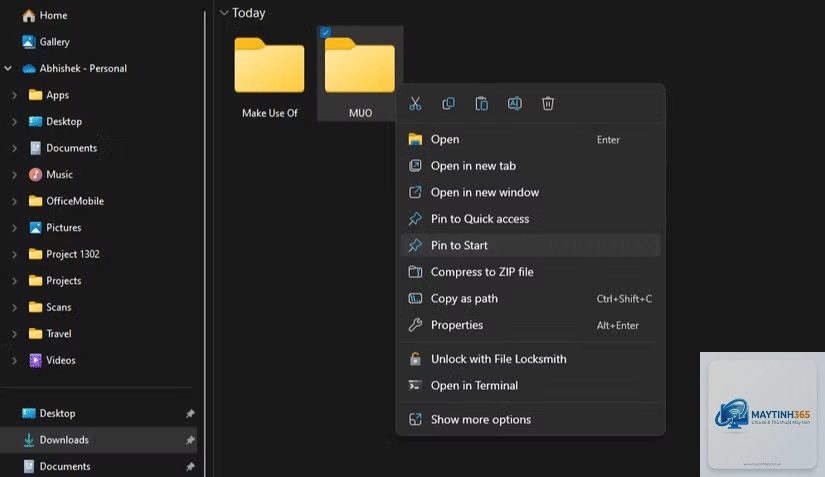Image resolution: width=825 pixels, height=477 pixels.
Task: Click the pin icon beside Downloads
Action: coord(190,440)
